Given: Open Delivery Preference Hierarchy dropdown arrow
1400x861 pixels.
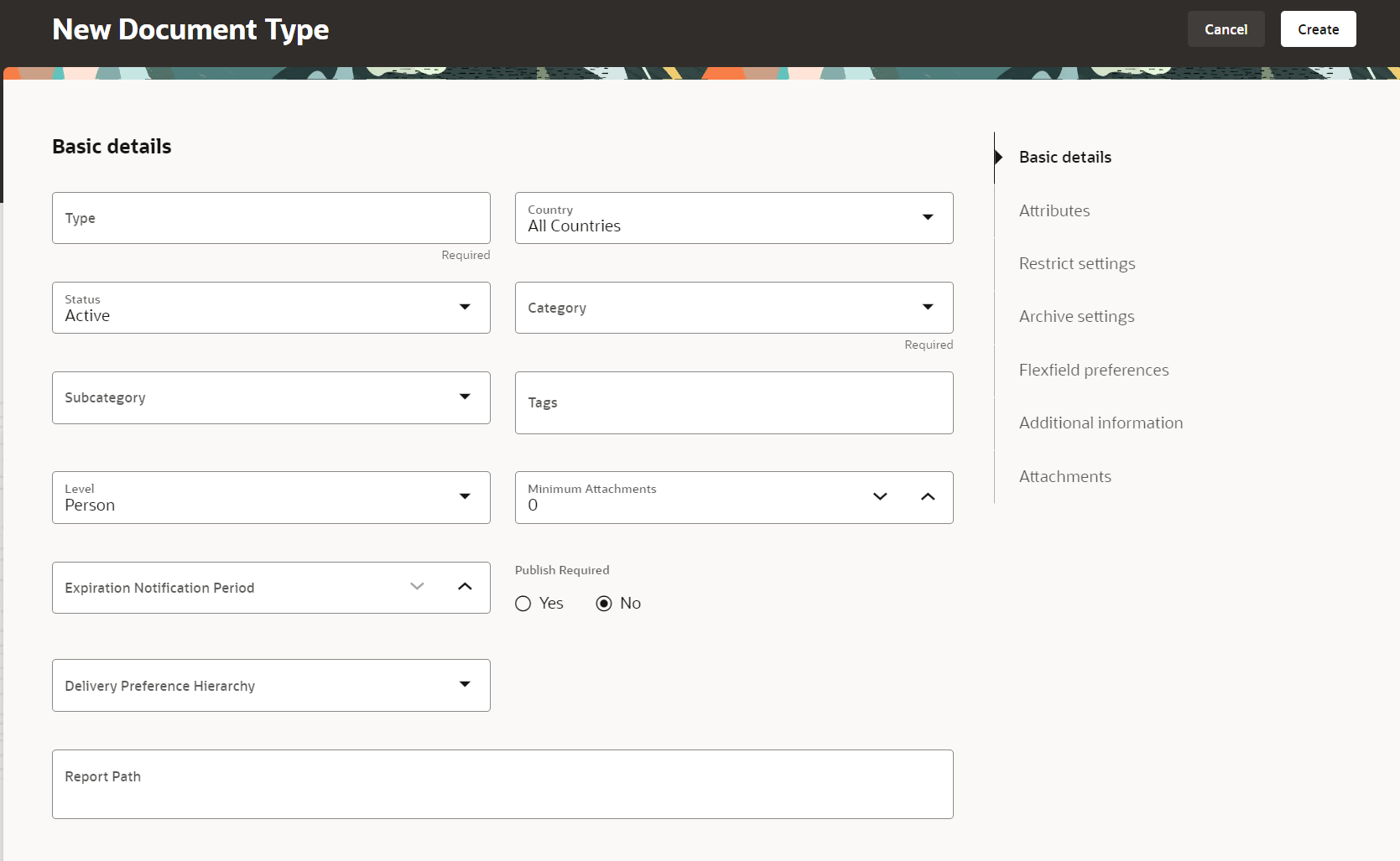Looking at the screenshot, I should point(465,684).
